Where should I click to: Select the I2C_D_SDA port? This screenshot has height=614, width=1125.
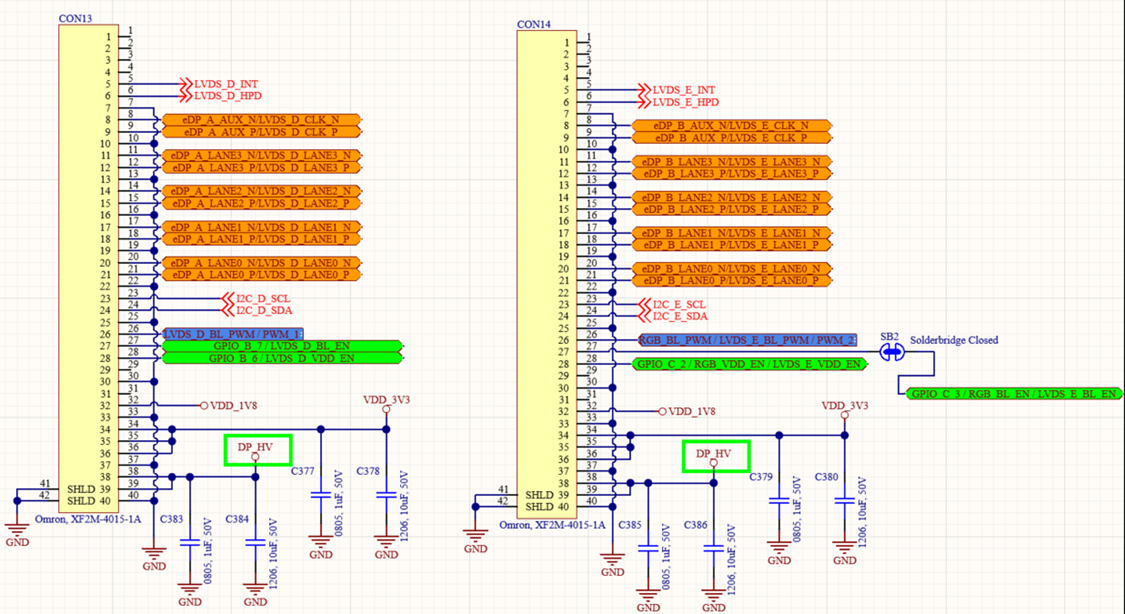click(256, 311)
